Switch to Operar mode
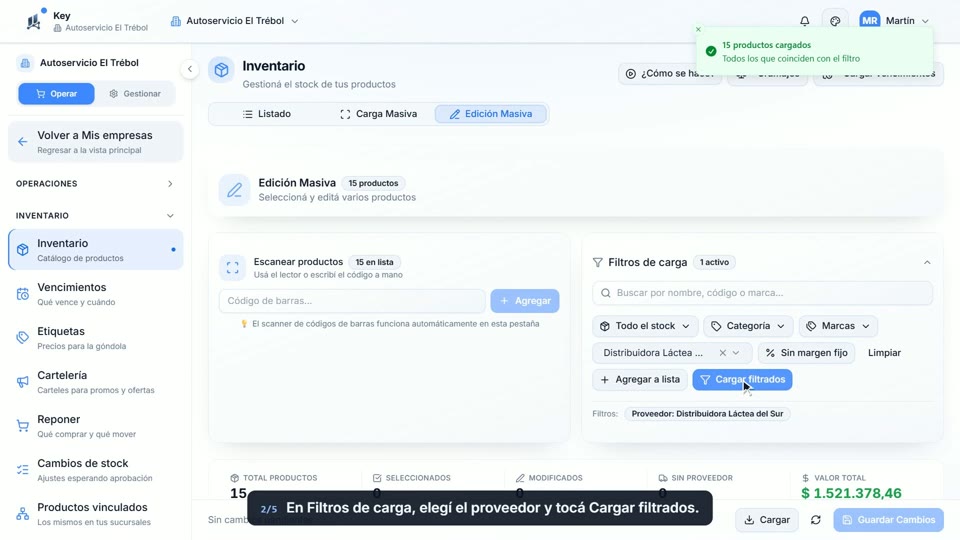960x540 pixels. coord(56,94)
